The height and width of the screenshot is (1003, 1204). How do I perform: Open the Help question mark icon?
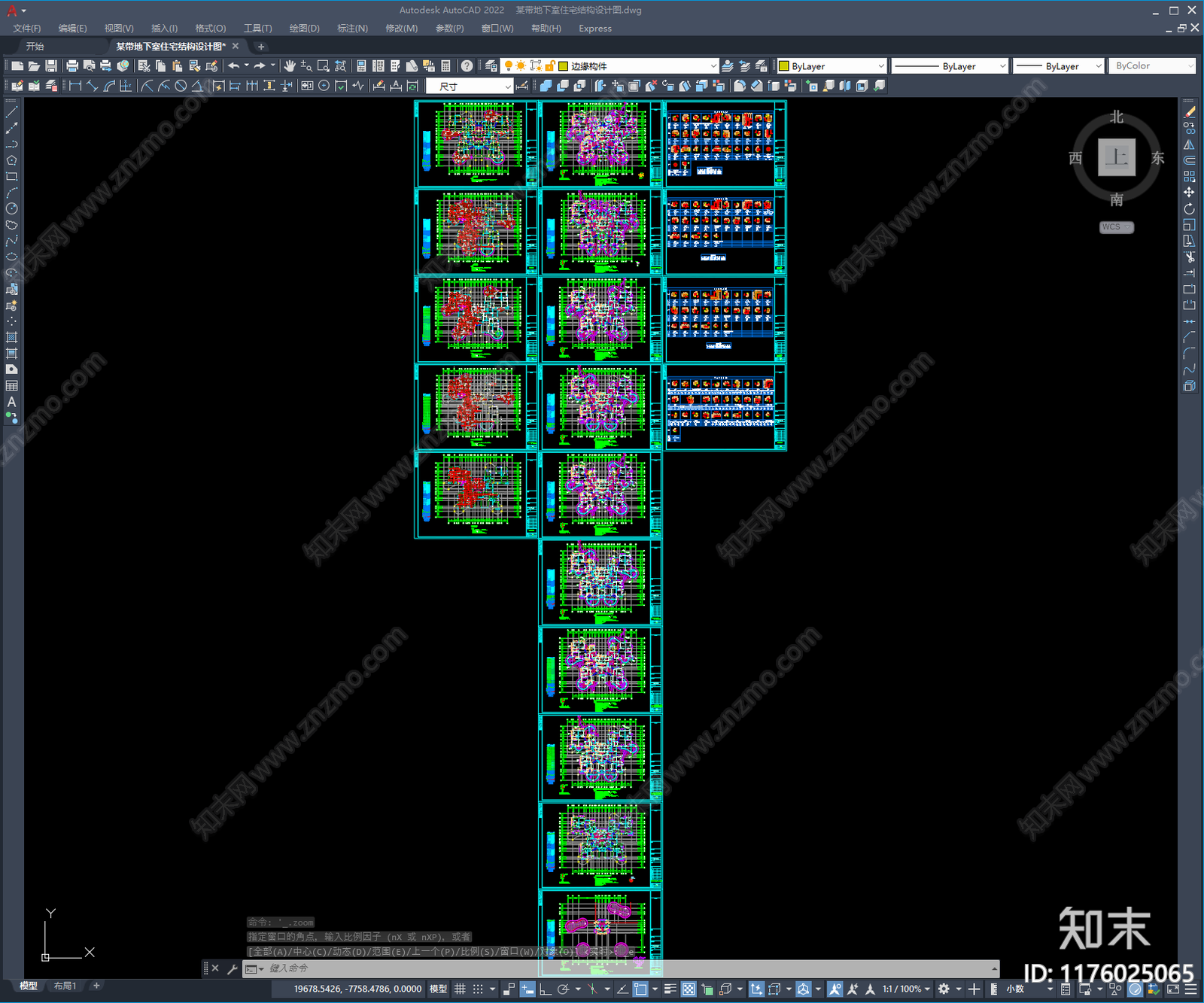[467, 66]
